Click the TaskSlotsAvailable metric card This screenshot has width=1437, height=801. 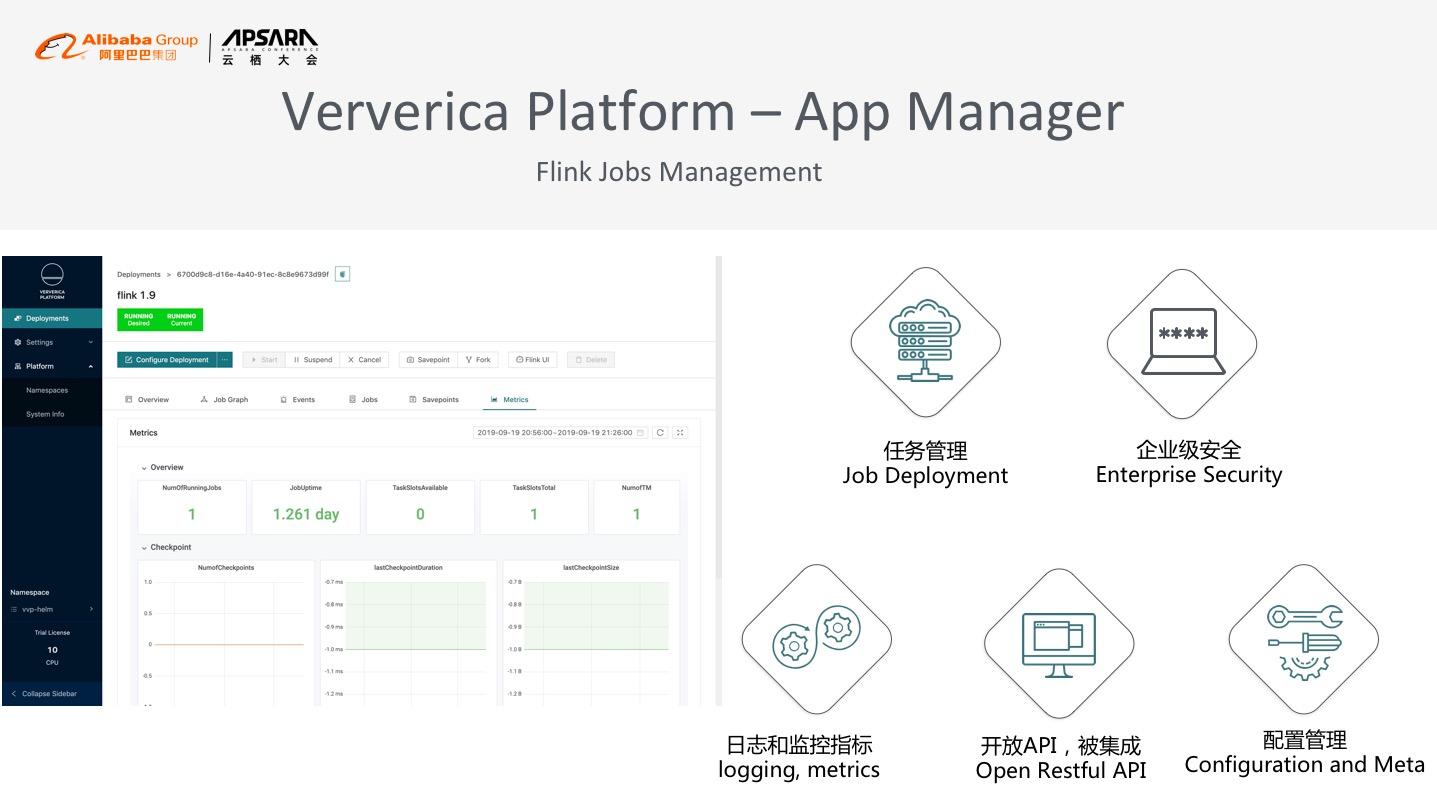420,507
